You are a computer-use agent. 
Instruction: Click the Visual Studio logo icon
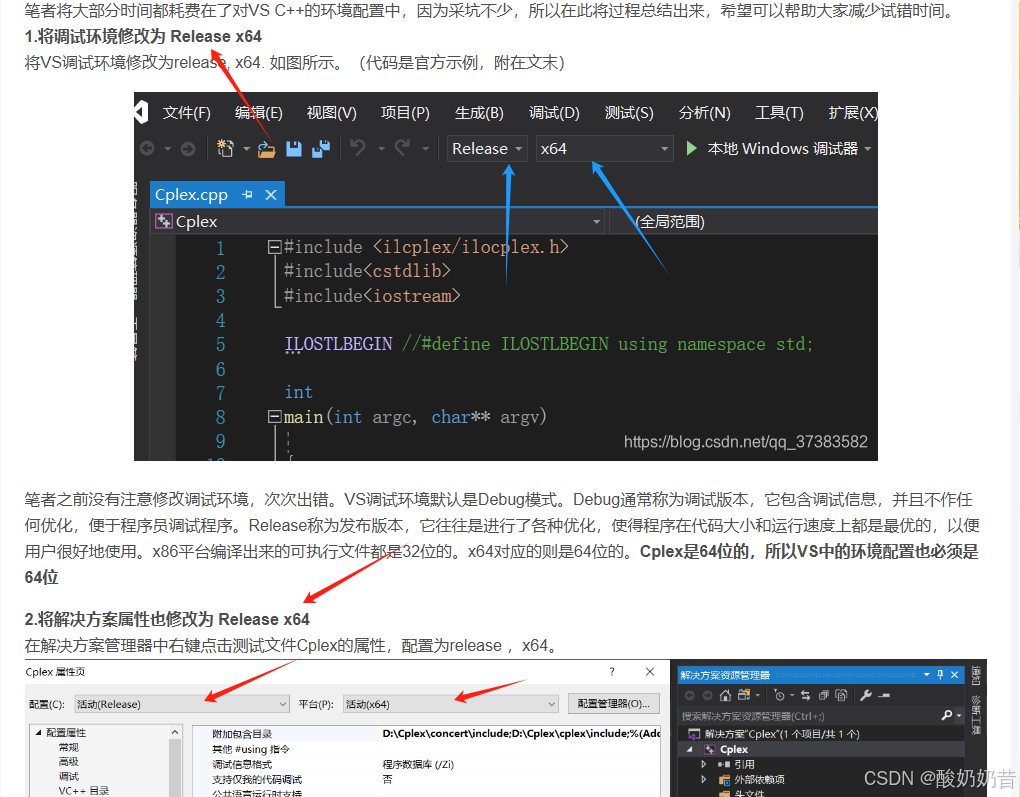[142, 112]
